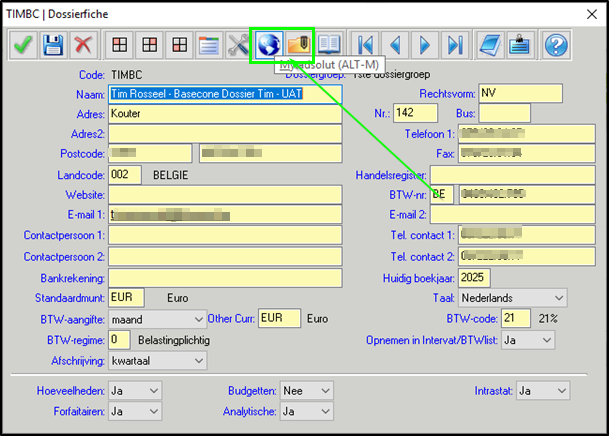Jump to the first record

click(x=365, y=45)
